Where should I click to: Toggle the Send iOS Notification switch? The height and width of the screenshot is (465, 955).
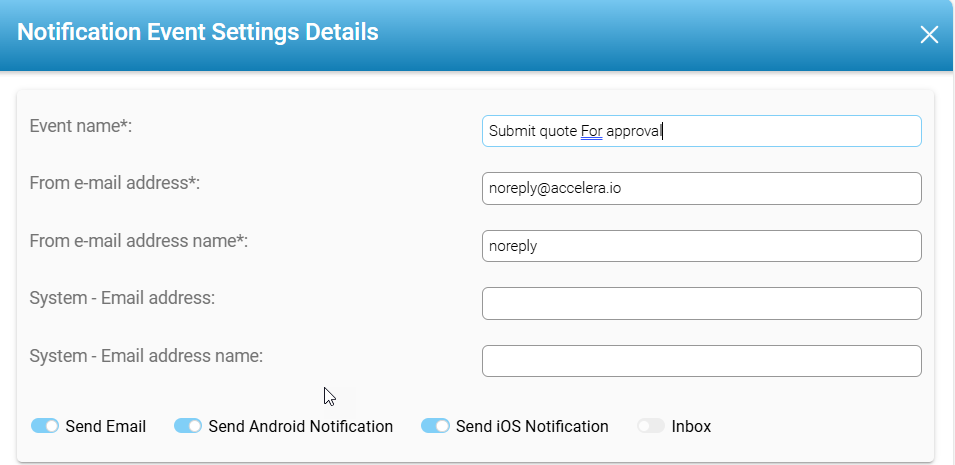435,426
